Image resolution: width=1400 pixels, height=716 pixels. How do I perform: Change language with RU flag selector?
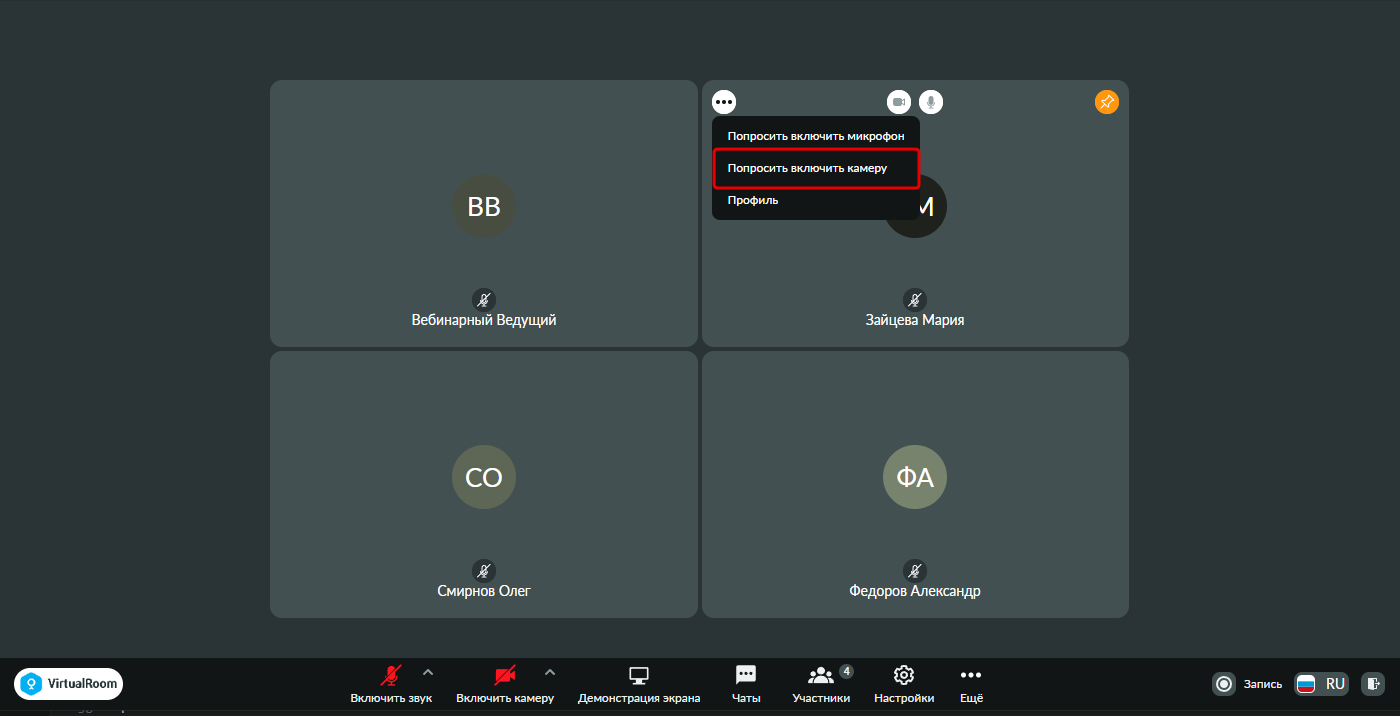1322,684
